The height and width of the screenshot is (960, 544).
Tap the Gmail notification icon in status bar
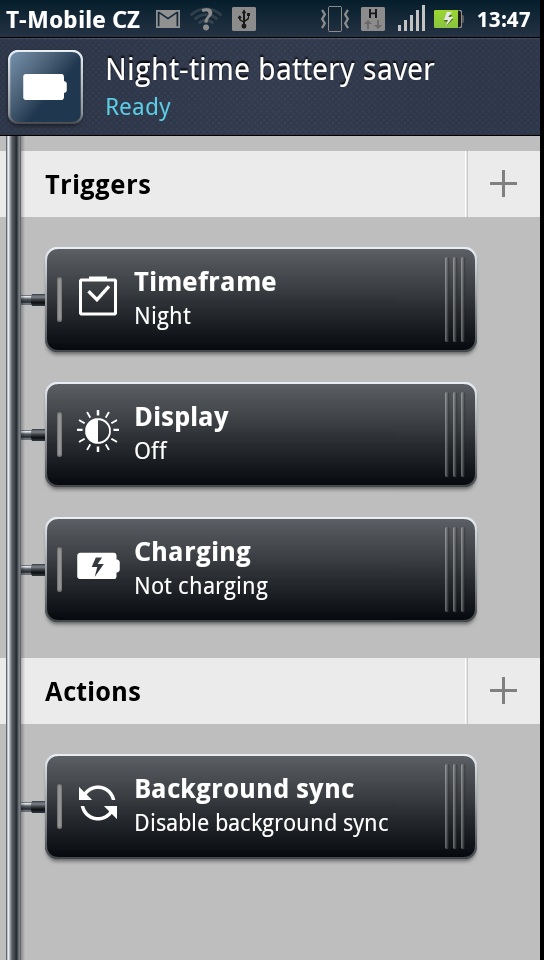tap(168, 20)
